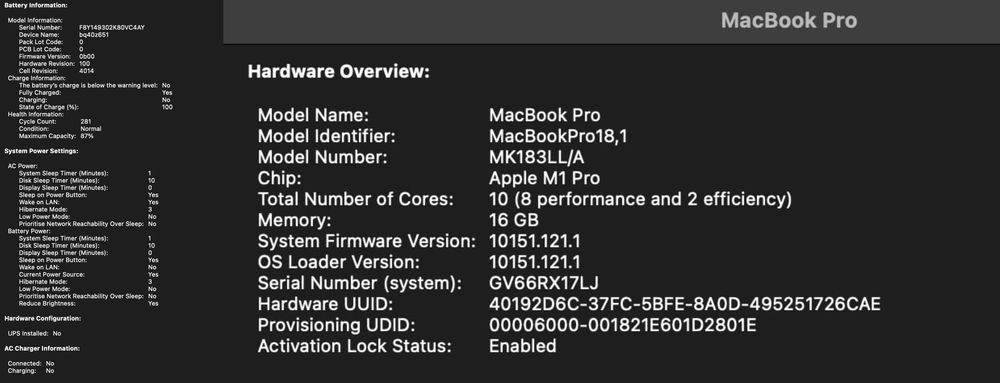This screenshot has width=1000, height=383.
Task: Click the 'UPS Installed:' label
Action: 28,333
